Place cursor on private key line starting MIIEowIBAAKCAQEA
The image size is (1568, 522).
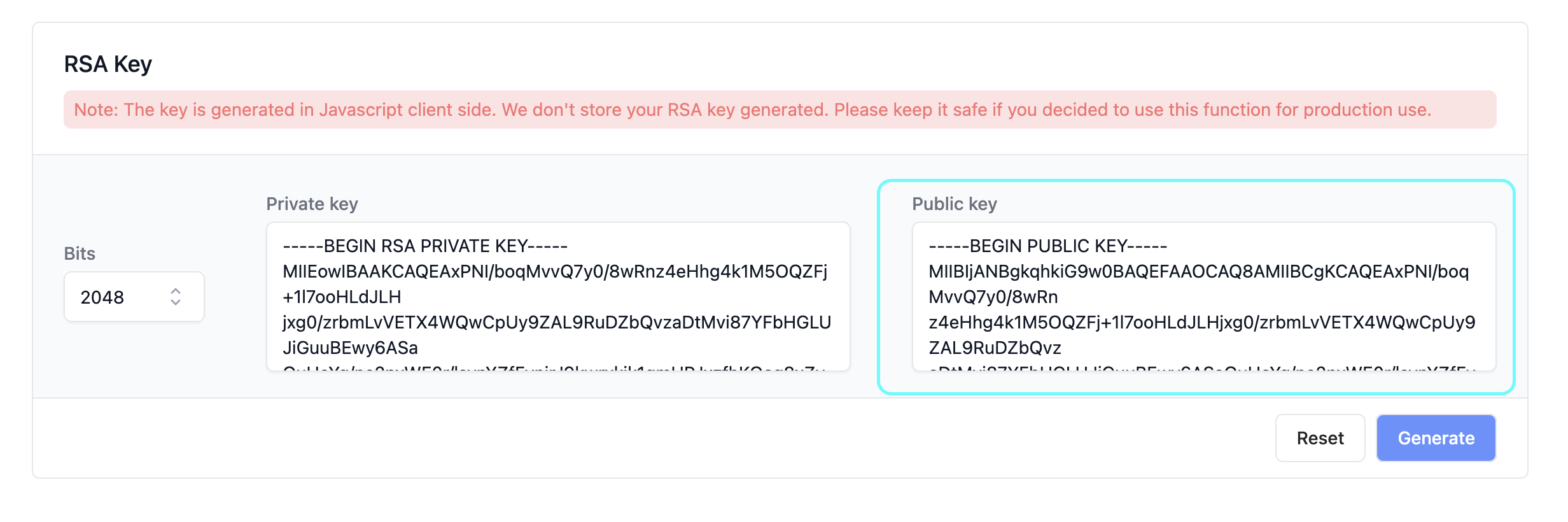click(555, 271)
